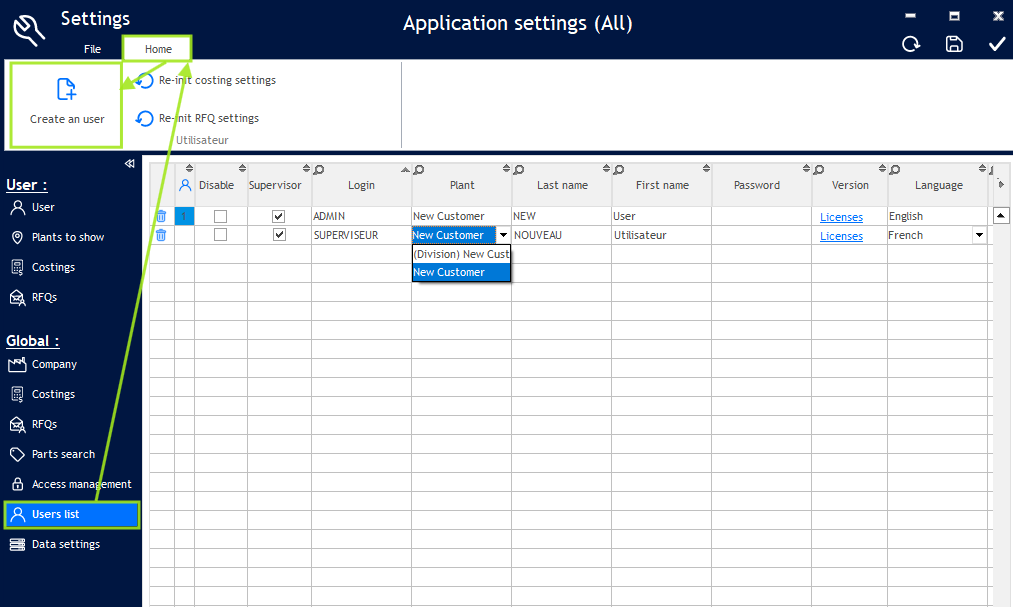Close the Plant dropdown arrow for SUPERVISEUR
Screen dimensions: 1013x607
point(503,235)
